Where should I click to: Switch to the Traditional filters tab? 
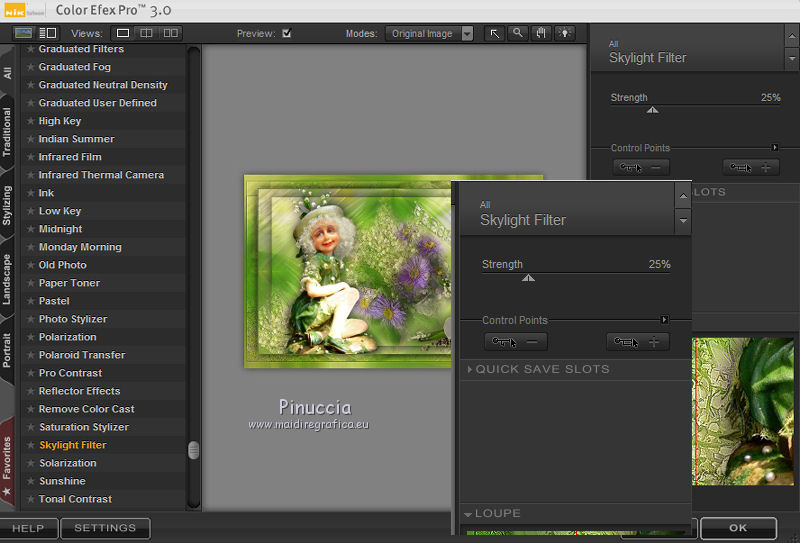tap(7, 132)
